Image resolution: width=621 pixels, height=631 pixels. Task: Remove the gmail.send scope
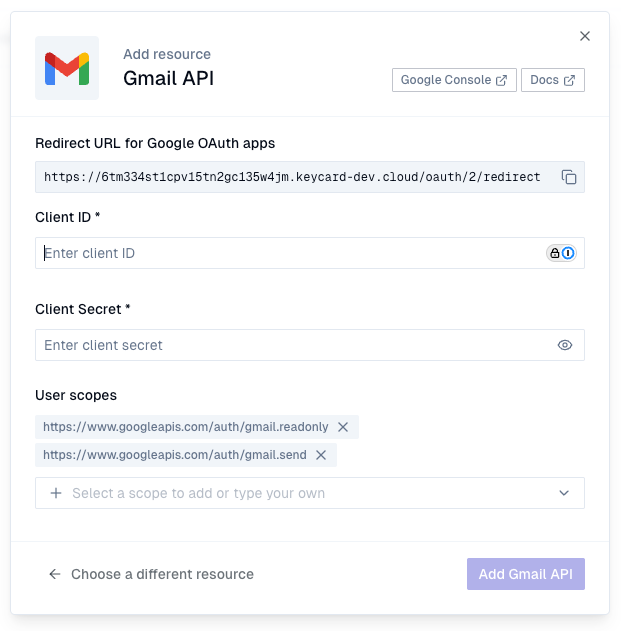[x=321, y=455]
